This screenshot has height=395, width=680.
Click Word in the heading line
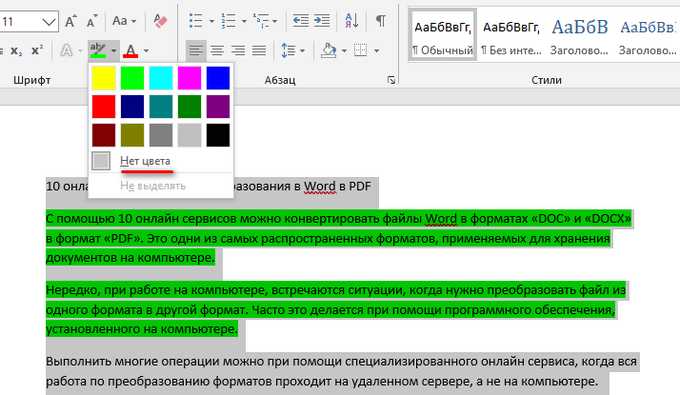[320, 186]
